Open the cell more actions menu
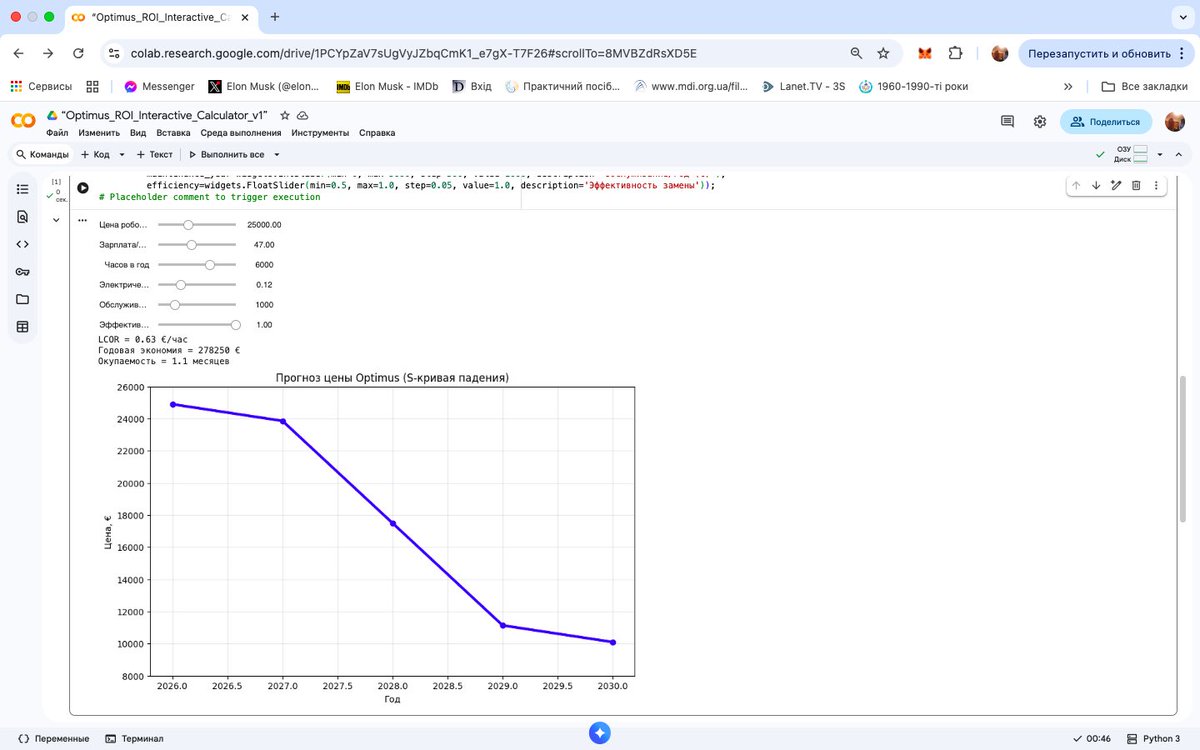1200x750 pixels. pyautogui.click(x=1156, y=185)
